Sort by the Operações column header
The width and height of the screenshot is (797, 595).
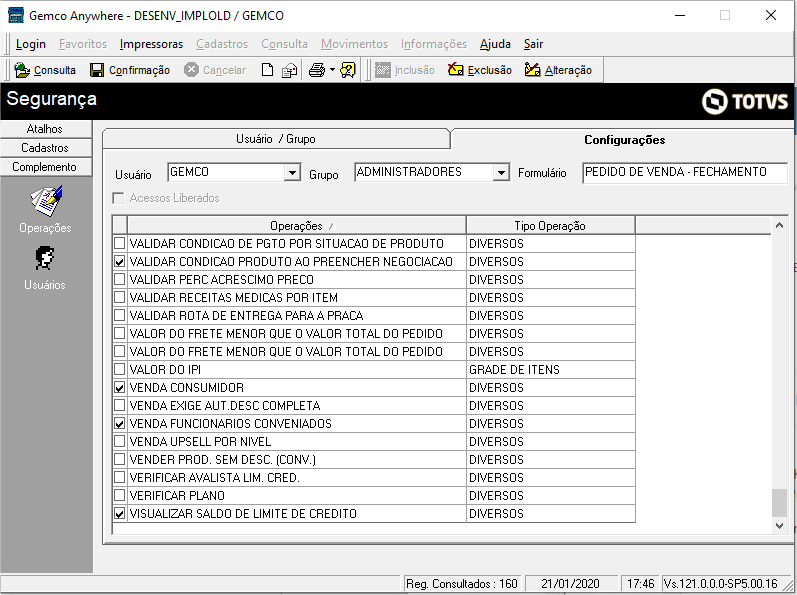click(x=296, y=226)
